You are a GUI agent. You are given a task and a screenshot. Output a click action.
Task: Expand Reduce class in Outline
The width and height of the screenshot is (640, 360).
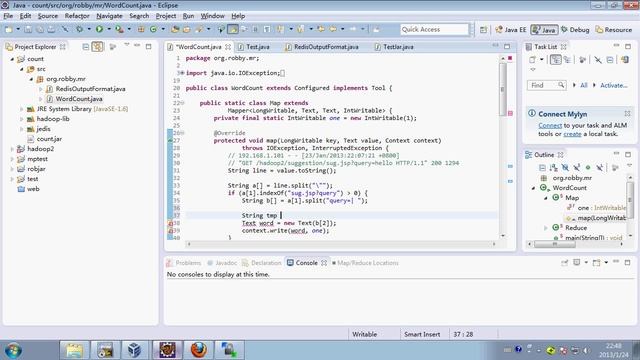(546, 228)
